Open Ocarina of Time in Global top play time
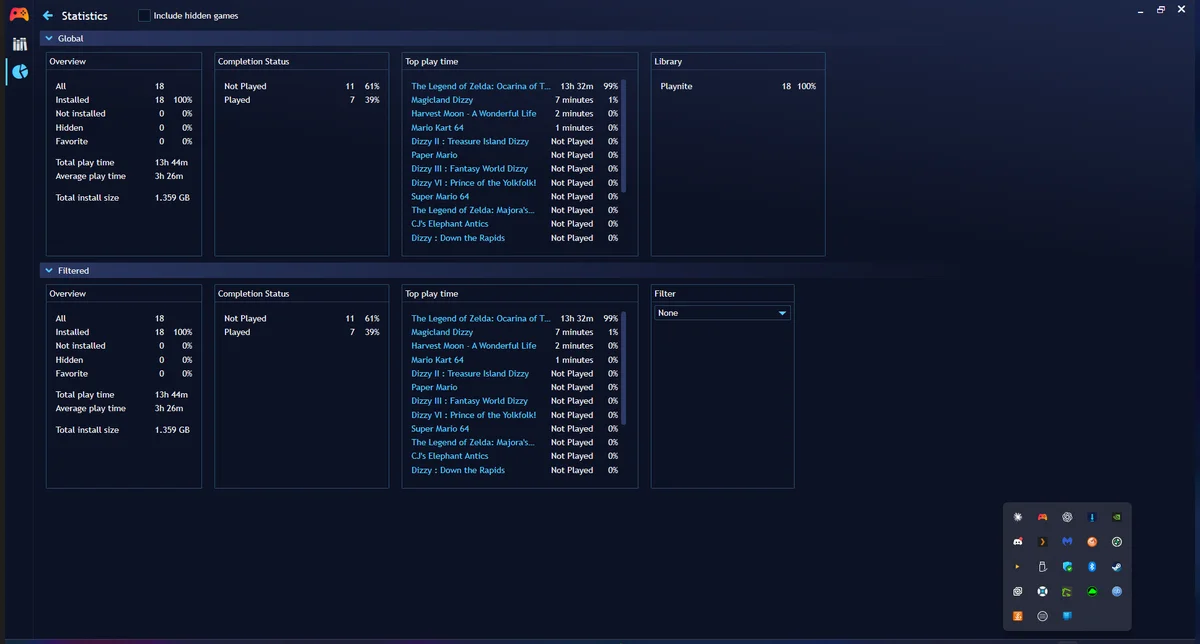Viewport: 1200px width, 644px height. coord(481,86)
